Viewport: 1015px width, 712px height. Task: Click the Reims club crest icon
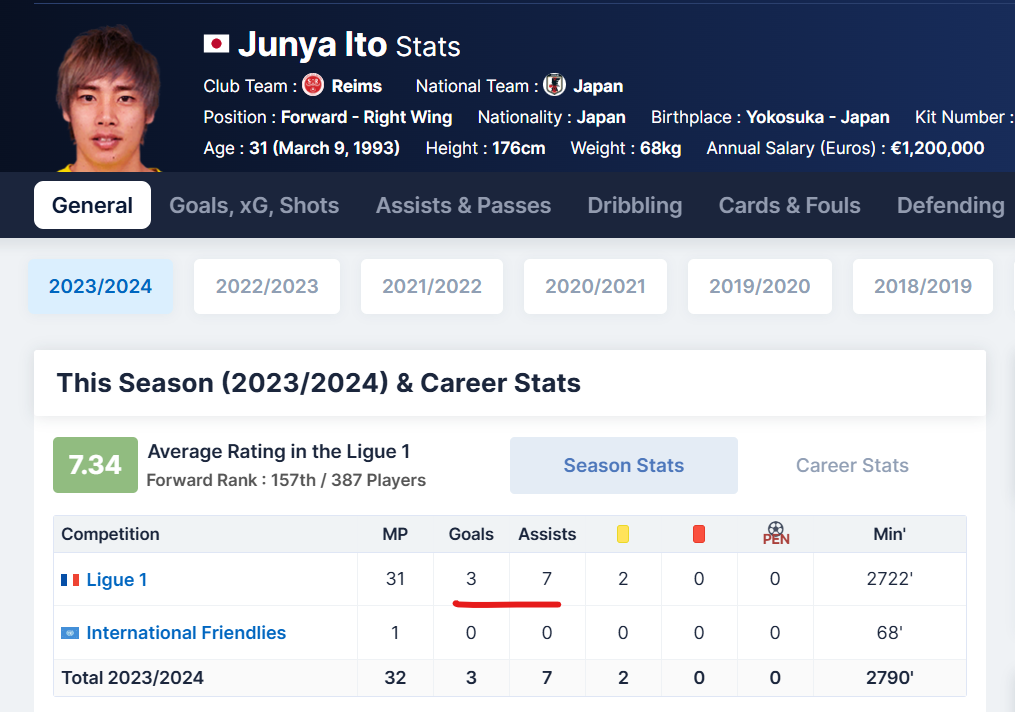pyautogui.click(x=313, y=85)
